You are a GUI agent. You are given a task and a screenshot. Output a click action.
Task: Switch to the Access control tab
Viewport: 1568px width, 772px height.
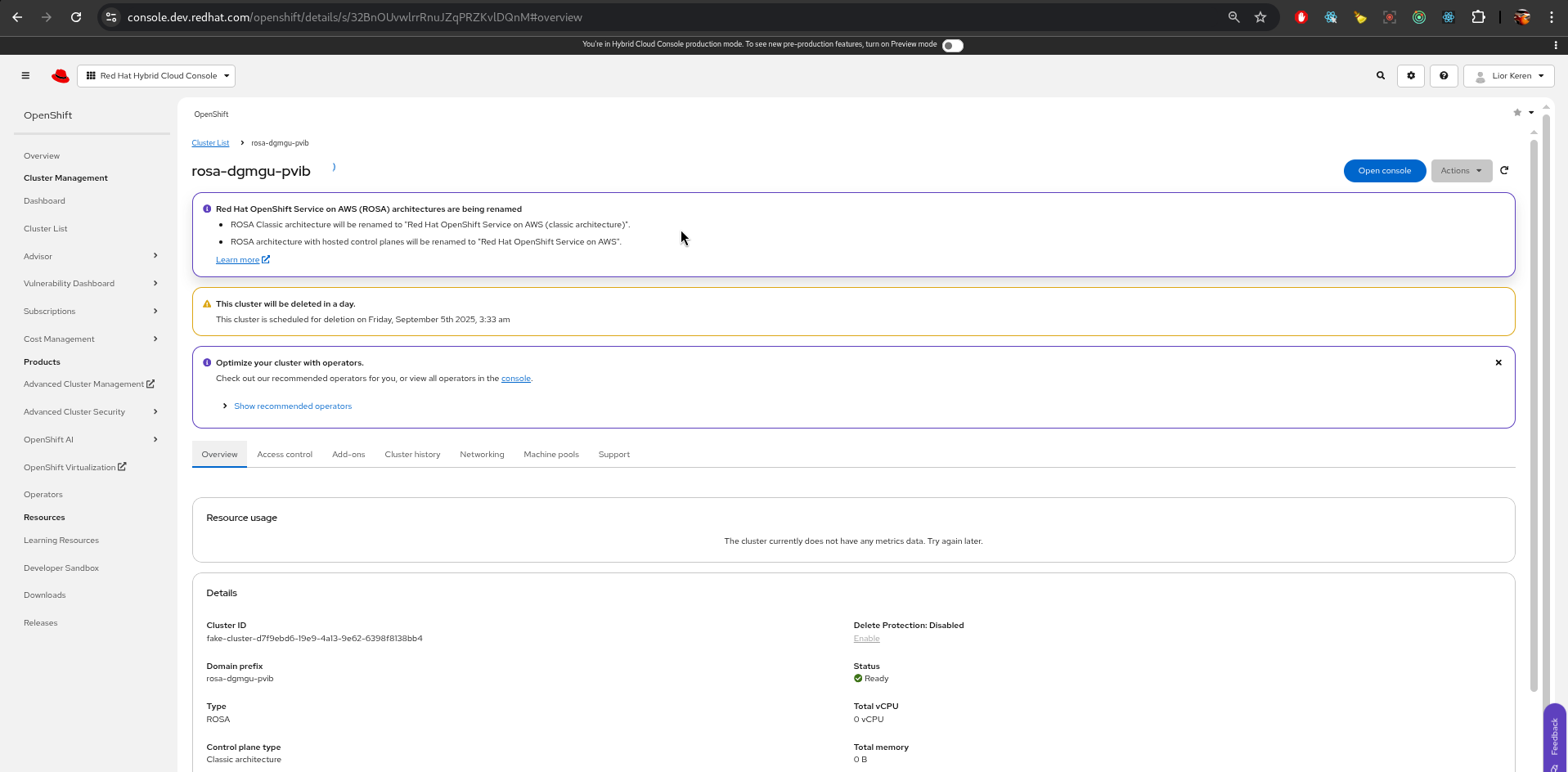pos(285,455)
